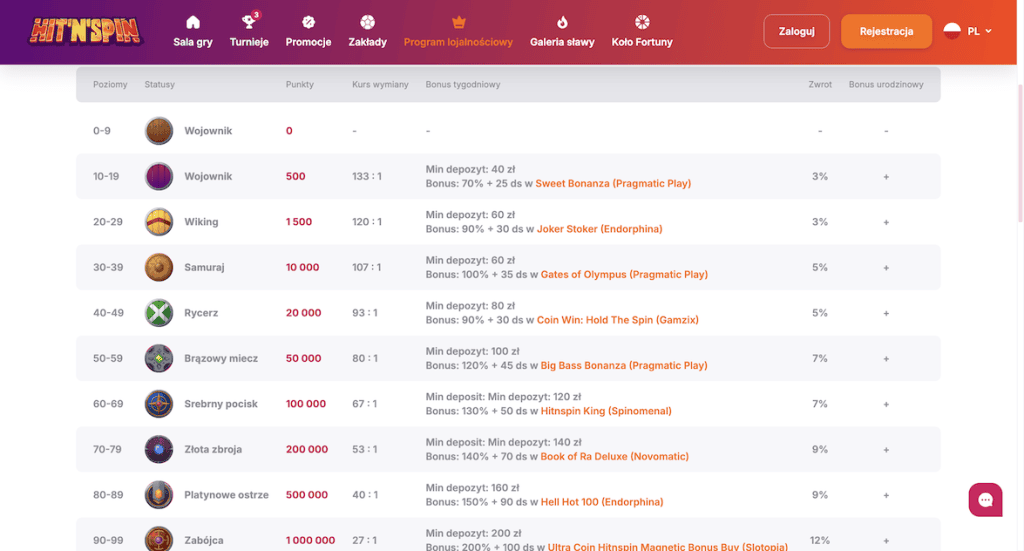Open the Promocje menu label
The image size is (1024, 551).
coord(308,42)
